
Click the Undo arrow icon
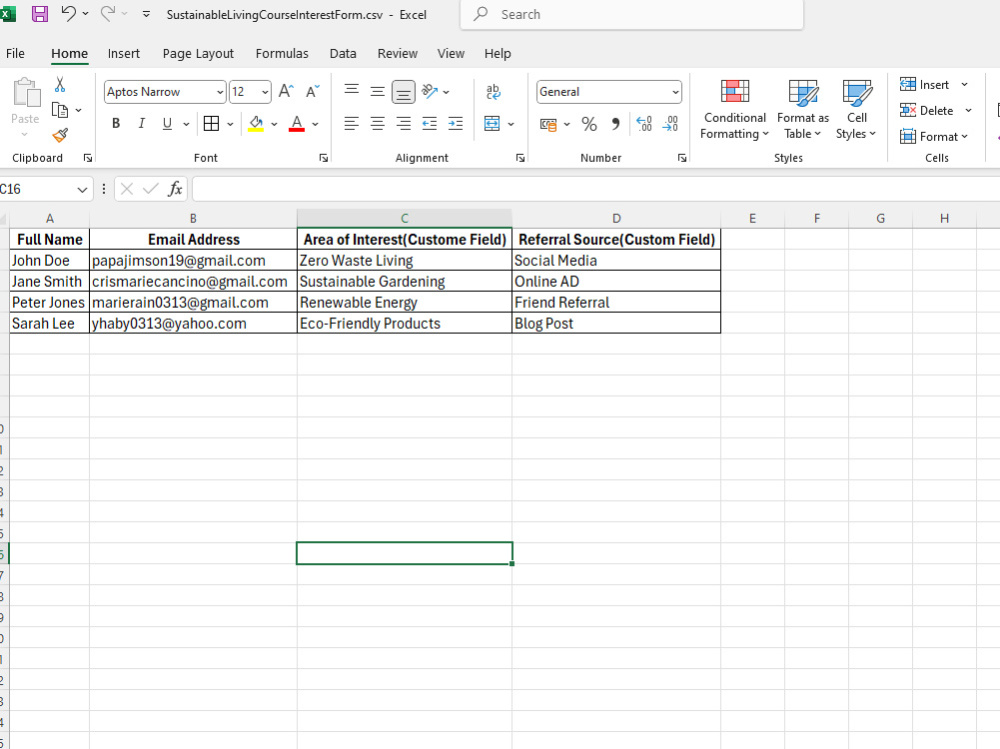[x=68, y=13]
